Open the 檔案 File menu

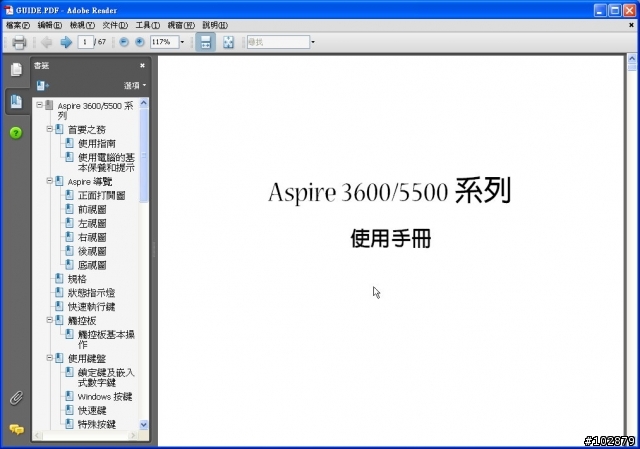[18, 25]
